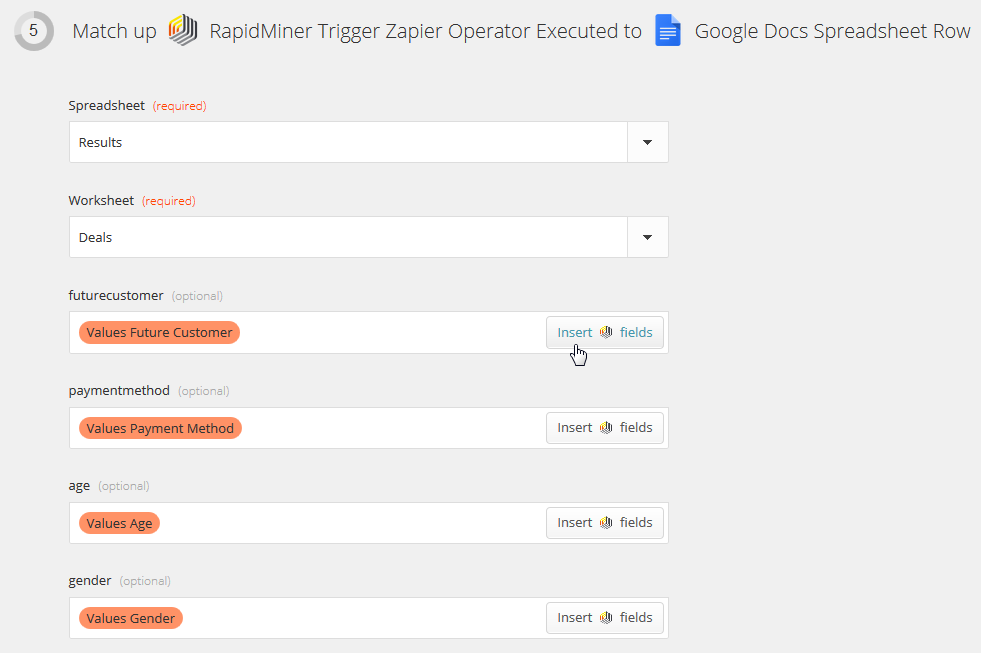Select the Values Payment Method pill
Image resolution: width=981 pixels, height=653 pixels.
[160, 427]
